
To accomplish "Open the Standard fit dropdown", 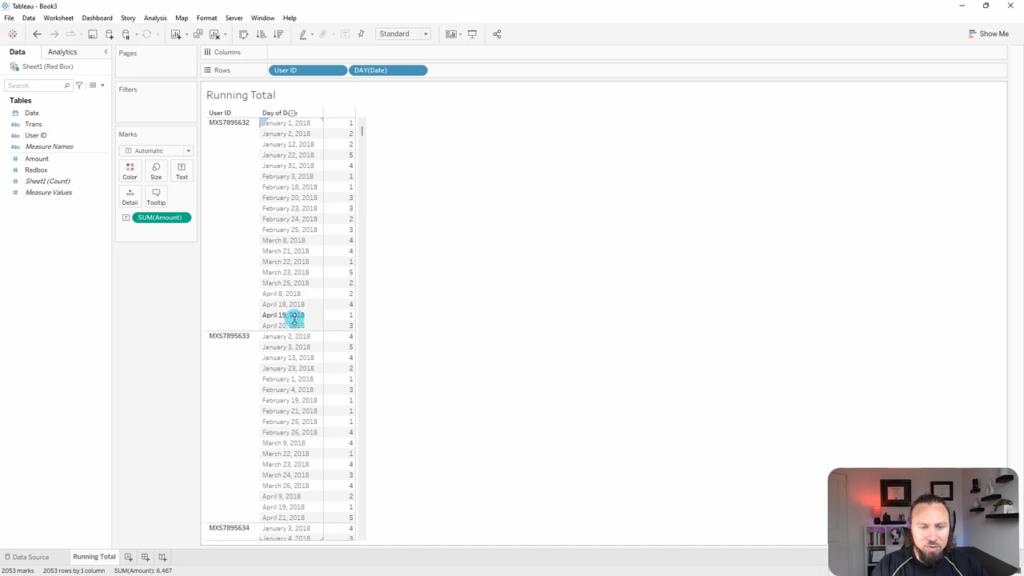I will pos(403,34).
